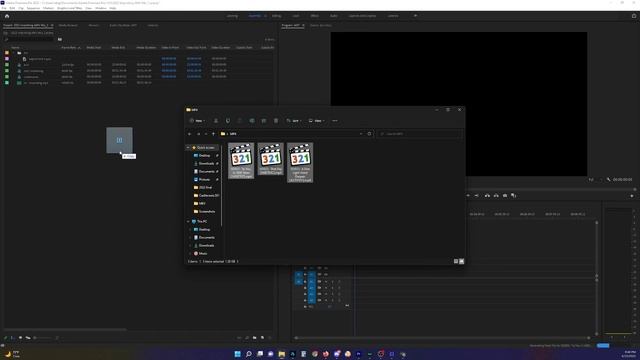The width and height of the screenshot is (640, 360).
Task: Open recent locations dropdown in Explorer
Action: (206, 134)
